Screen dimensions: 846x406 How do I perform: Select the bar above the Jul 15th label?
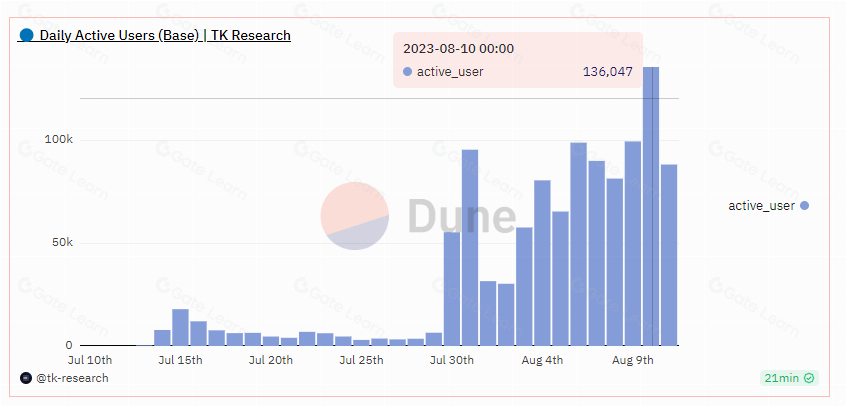coord(180,327)
